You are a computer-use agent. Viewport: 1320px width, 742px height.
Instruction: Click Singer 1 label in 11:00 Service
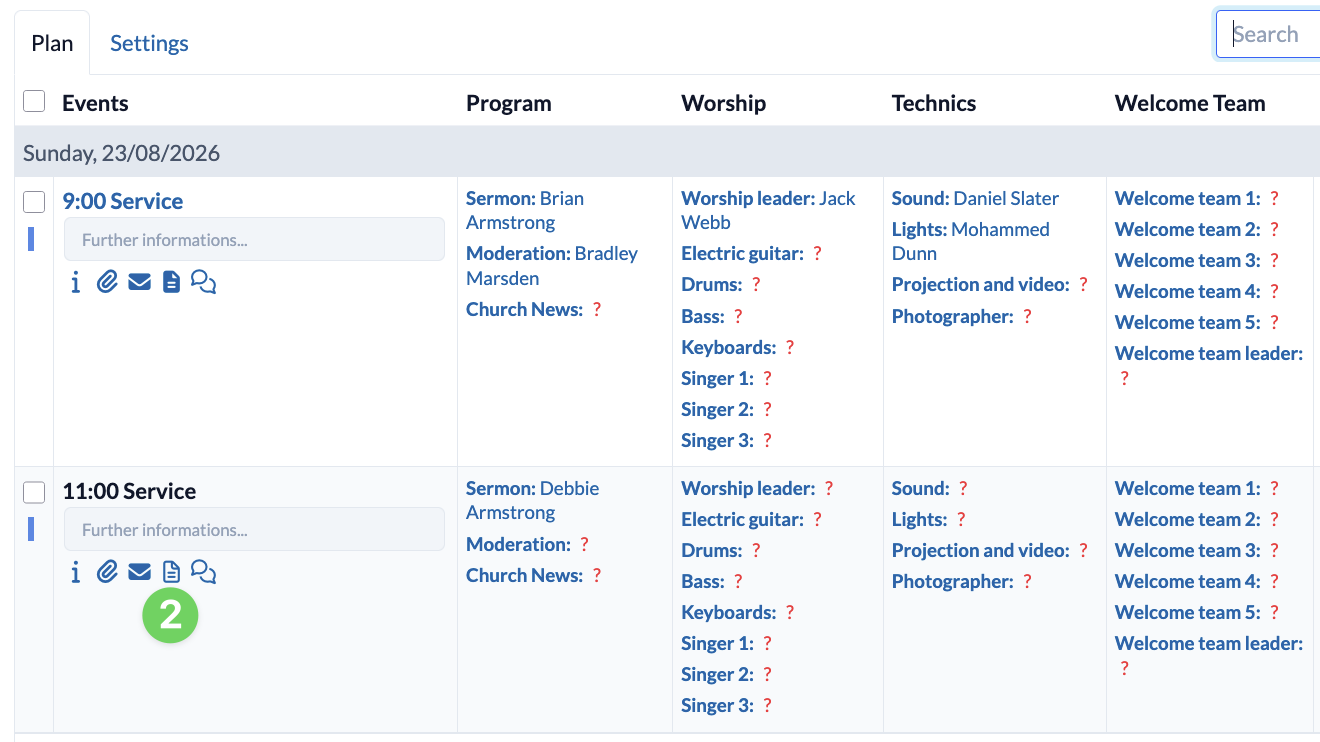pos(717,644)
